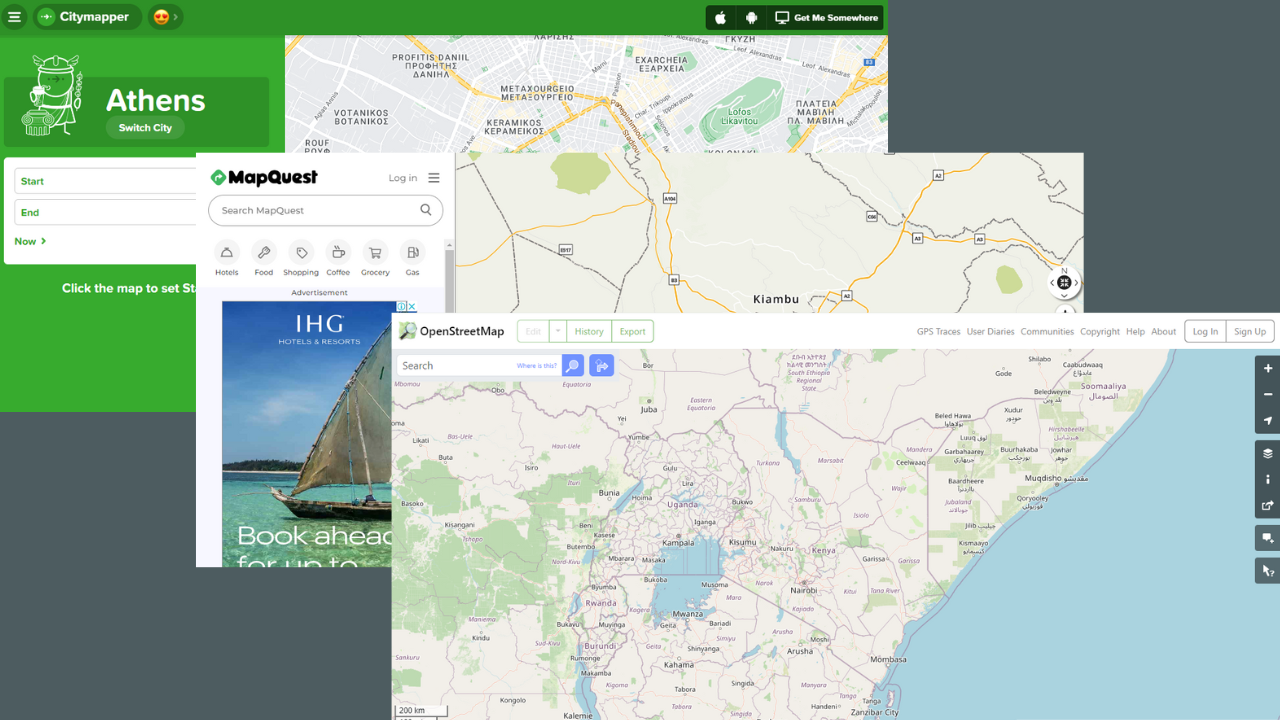This screenshot has height=720, width=1280.
Task: Click the Kiambu label on MapQuest map
Action: 776,299
